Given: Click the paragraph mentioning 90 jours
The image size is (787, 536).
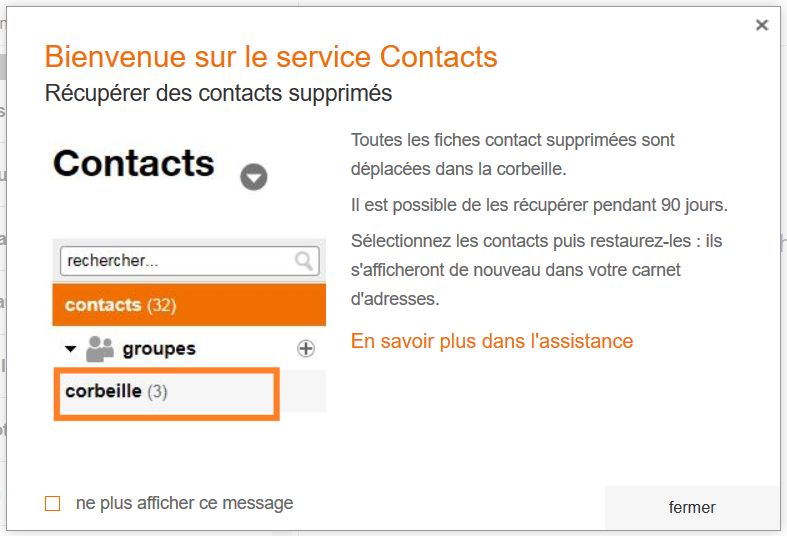Looking at the screenshot, I should point(540,205).
